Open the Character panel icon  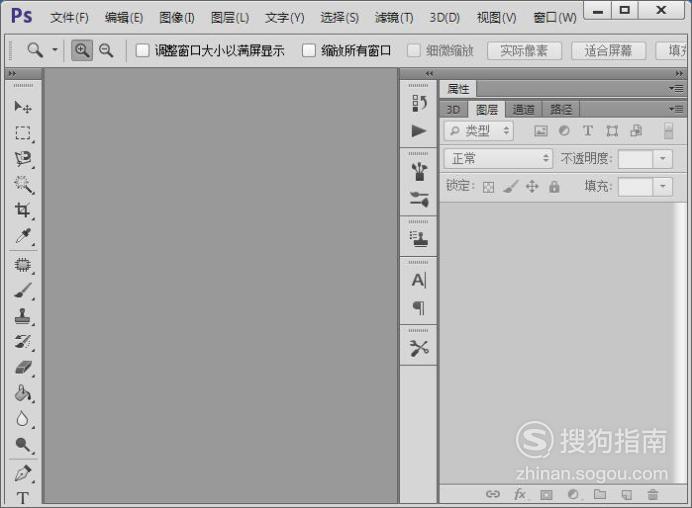(419, 280)
